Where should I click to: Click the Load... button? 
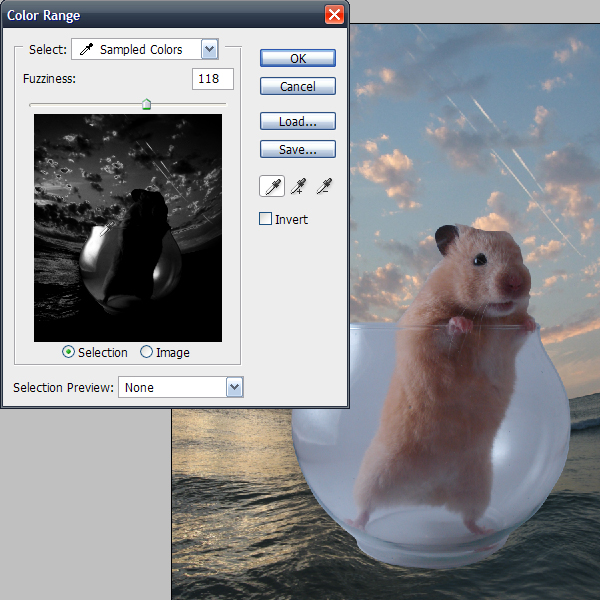click(297, 121)
